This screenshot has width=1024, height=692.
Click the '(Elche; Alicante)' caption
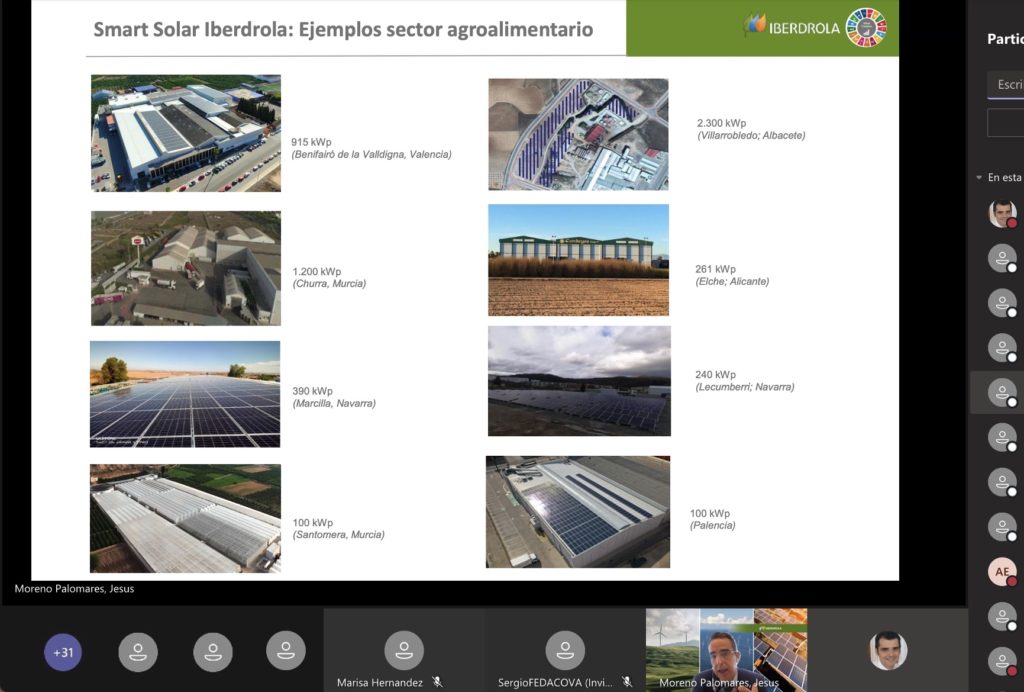click(x=732, y=281)
